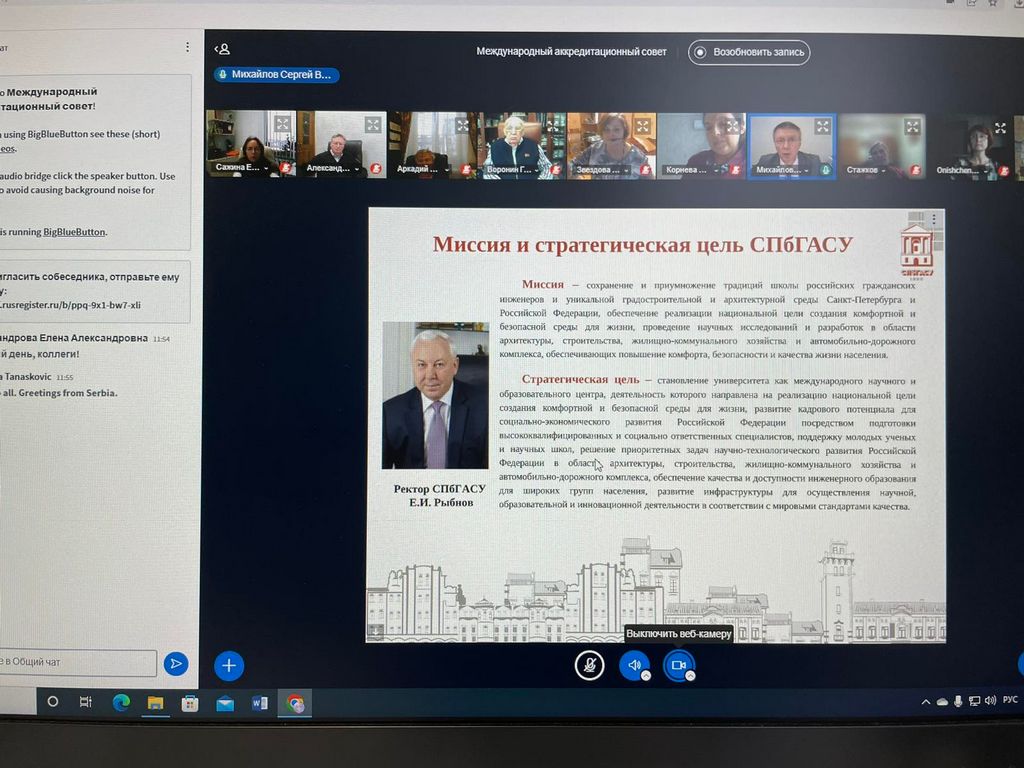Click the send chat message button
The height and width of the screenshot is (768, 1024).
176,662
